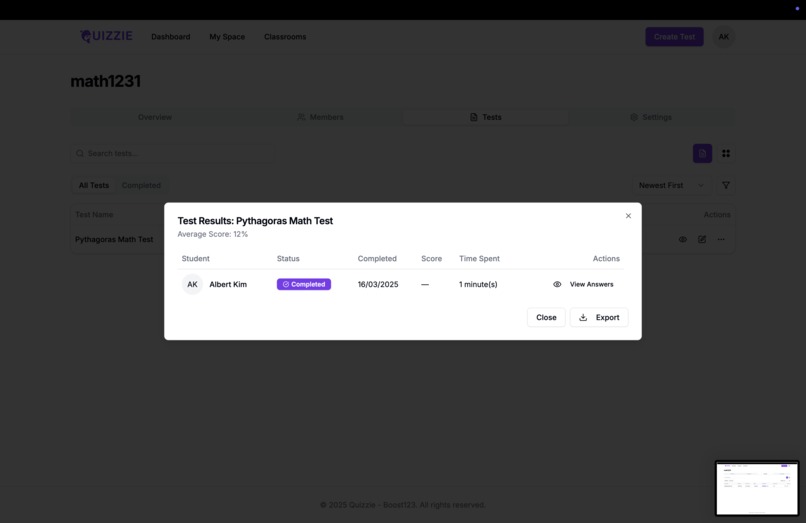This screenshot has height=523, width=806.
Task: Select the list view icon button
Action: click(702, 153)
